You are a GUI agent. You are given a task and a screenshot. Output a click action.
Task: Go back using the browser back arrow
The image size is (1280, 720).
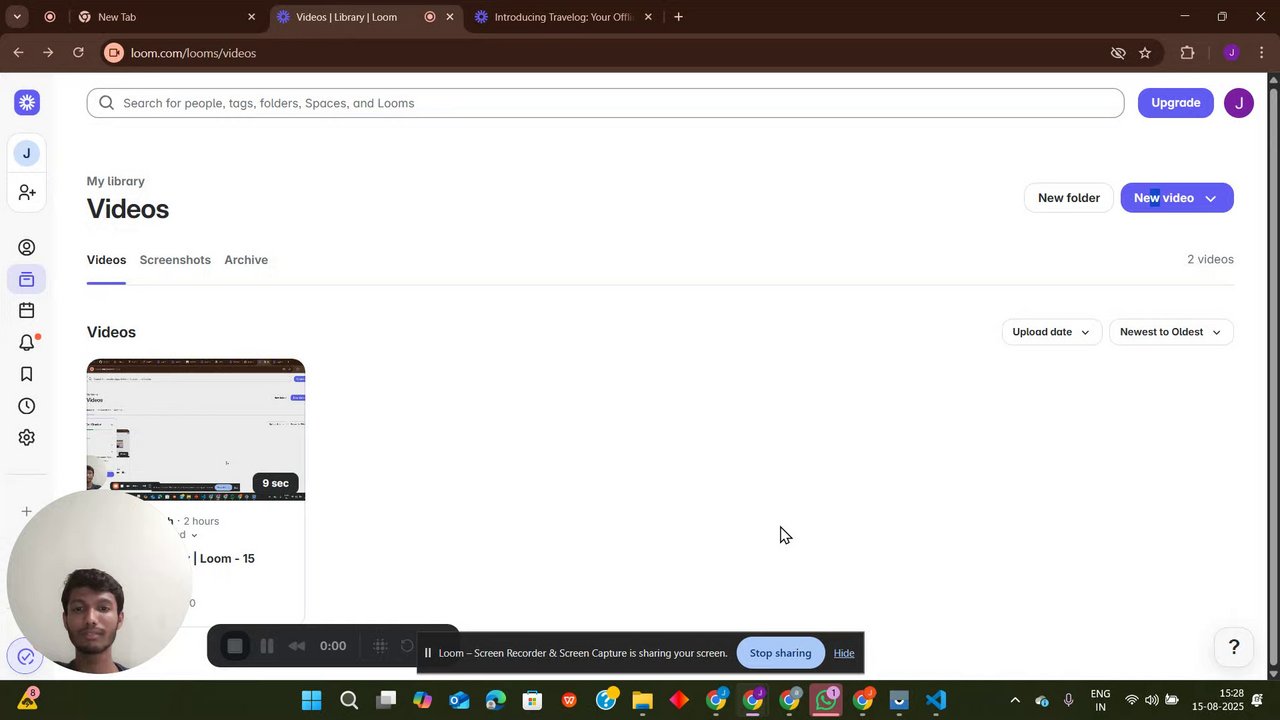point(18,53)
